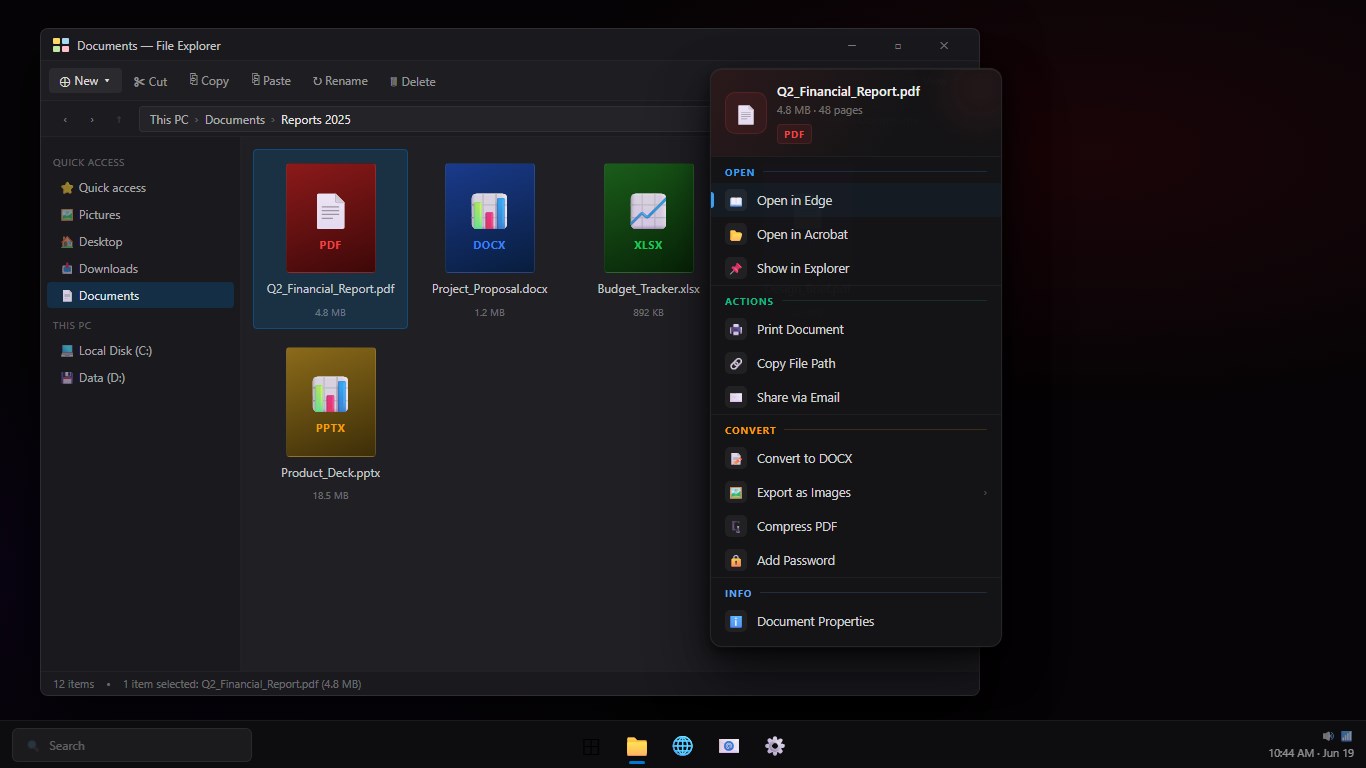Screen dimensions: 1366x768
Task: Go back with the left arrow
Action: pos(65,120)
